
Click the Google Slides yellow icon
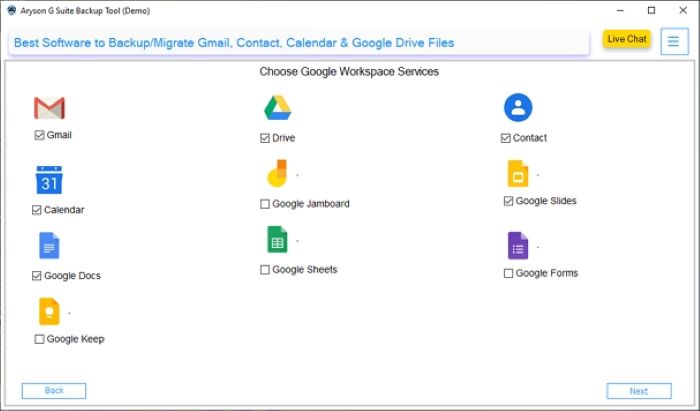tap(518, 174)
